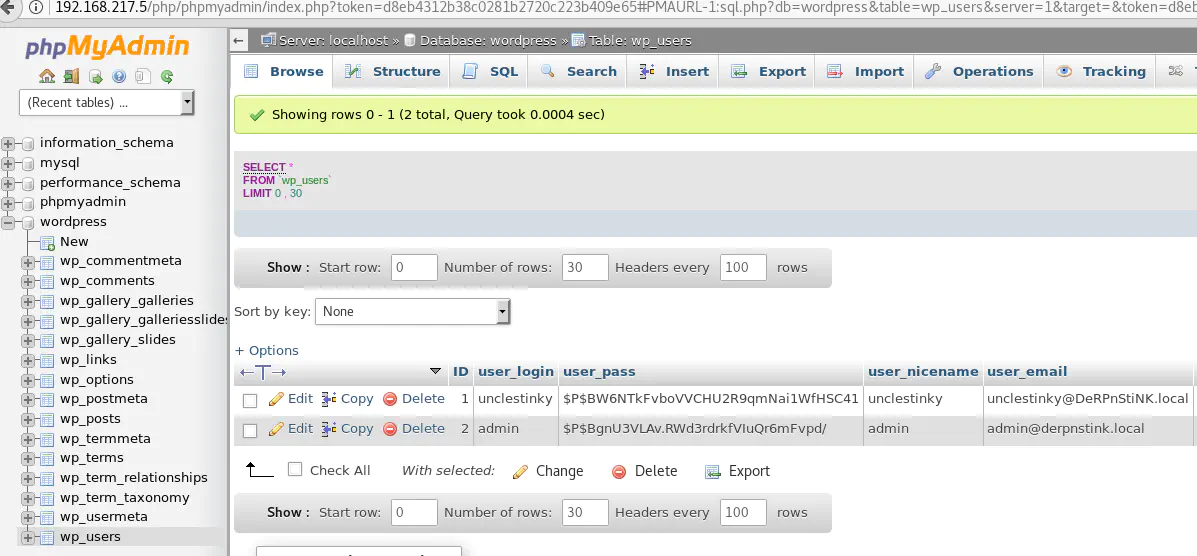
Task: Select the Browse tab
Action: 283,71
